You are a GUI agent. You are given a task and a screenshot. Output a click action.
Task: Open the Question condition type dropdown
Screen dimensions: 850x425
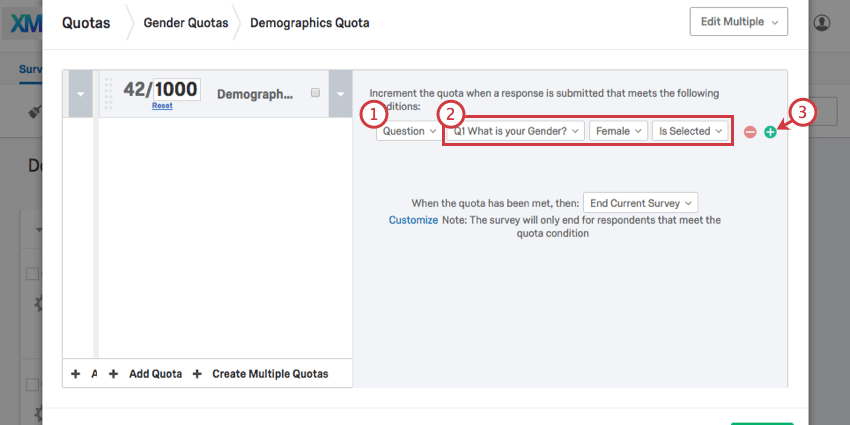pyautogui.click(x=409, y=131)
